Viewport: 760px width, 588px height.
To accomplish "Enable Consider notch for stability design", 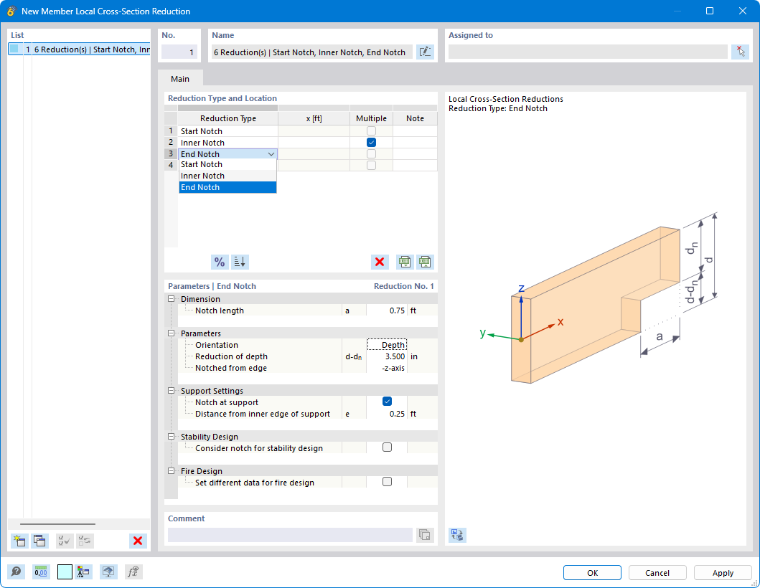I will pyautogui.click(x=387, y=447).
